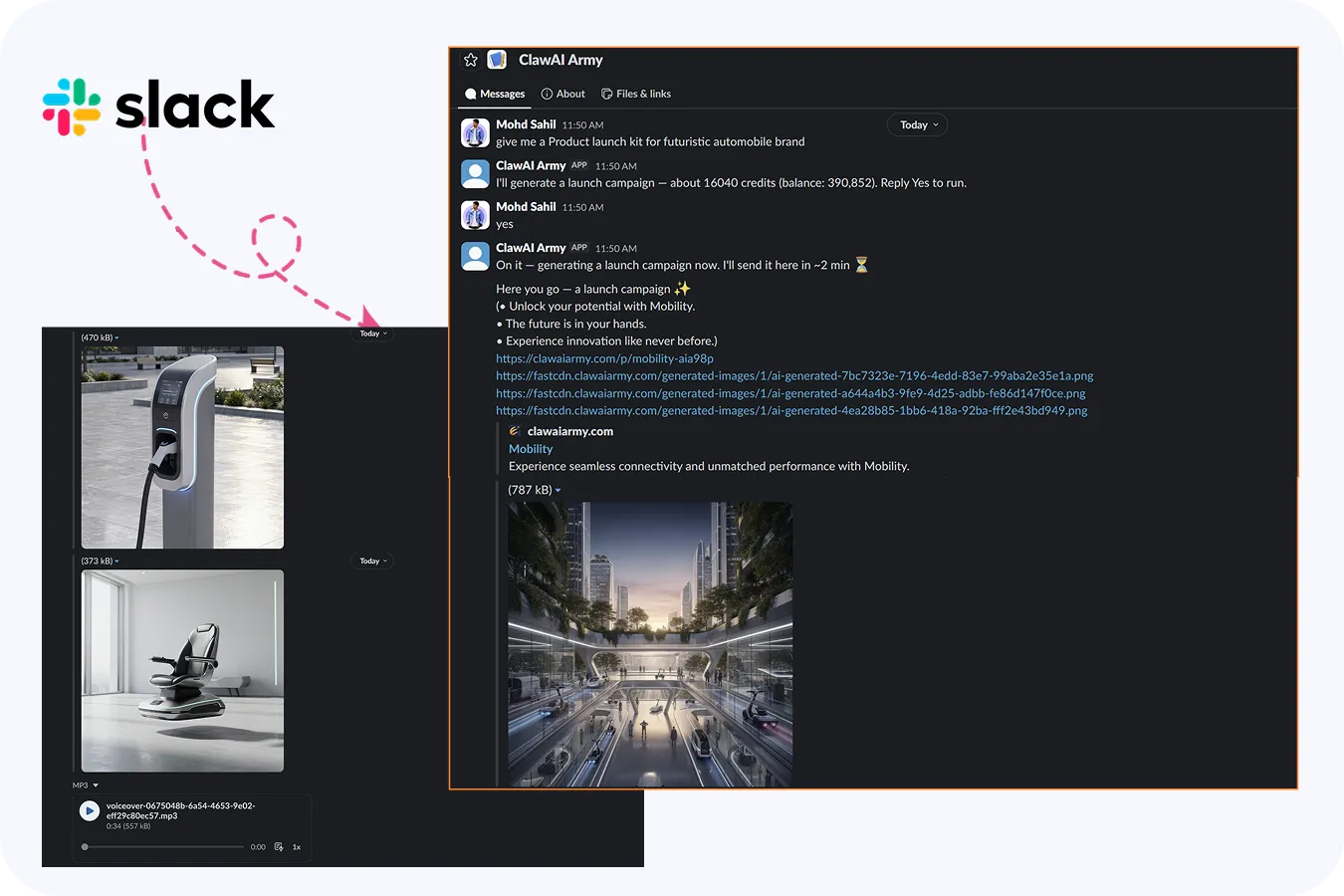Click Mohd Sahil avatar on product launch message
The height and width of the screenshot is (896, 1344).
(x=475, y=132)
